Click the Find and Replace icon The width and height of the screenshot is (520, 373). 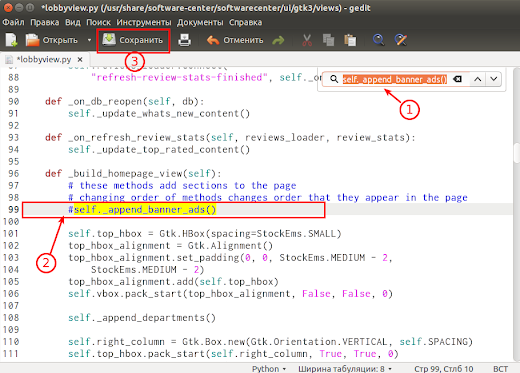click(400, 40)
